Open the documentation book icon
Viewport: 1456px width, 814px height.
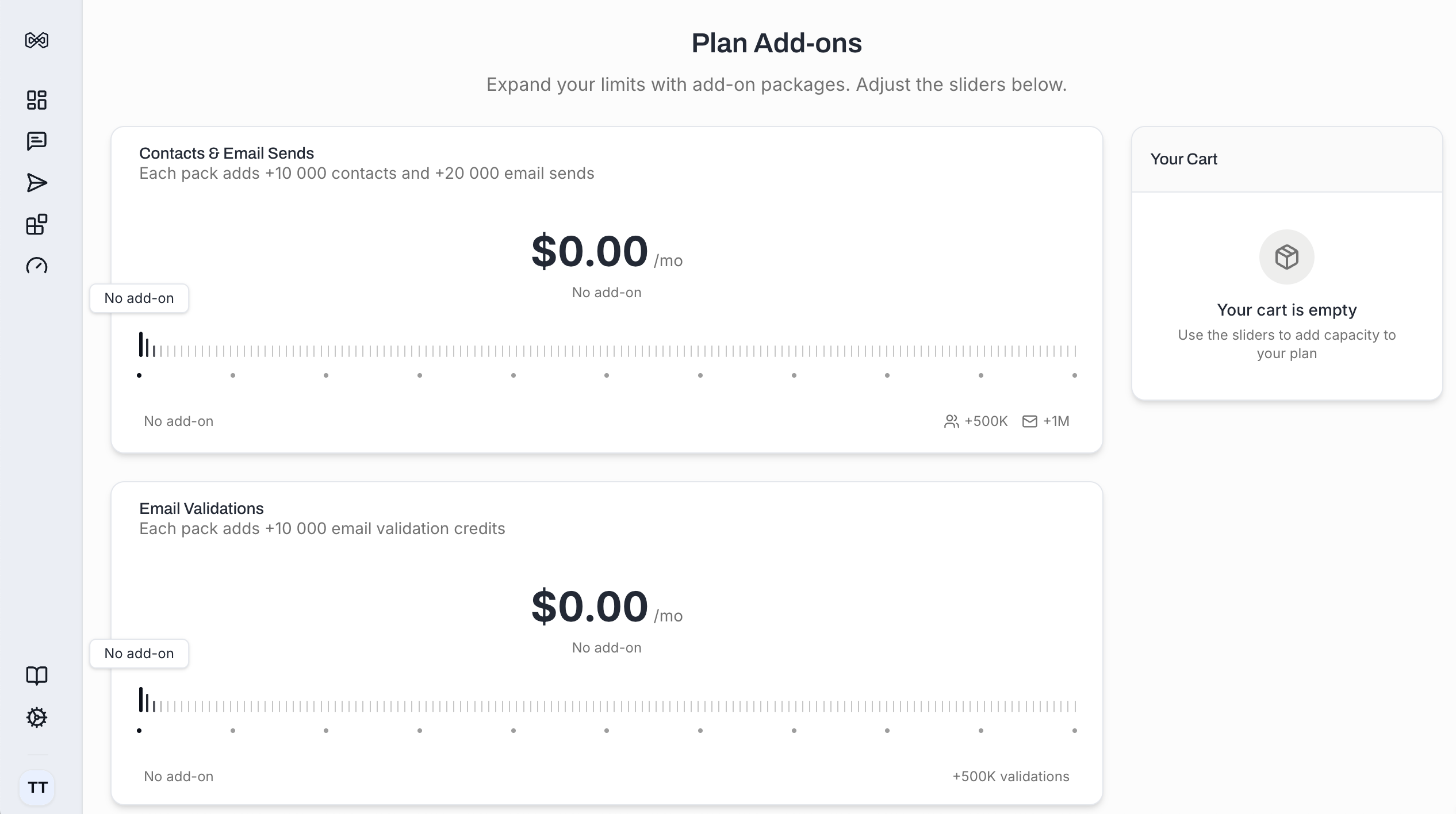tap(37, 676)
